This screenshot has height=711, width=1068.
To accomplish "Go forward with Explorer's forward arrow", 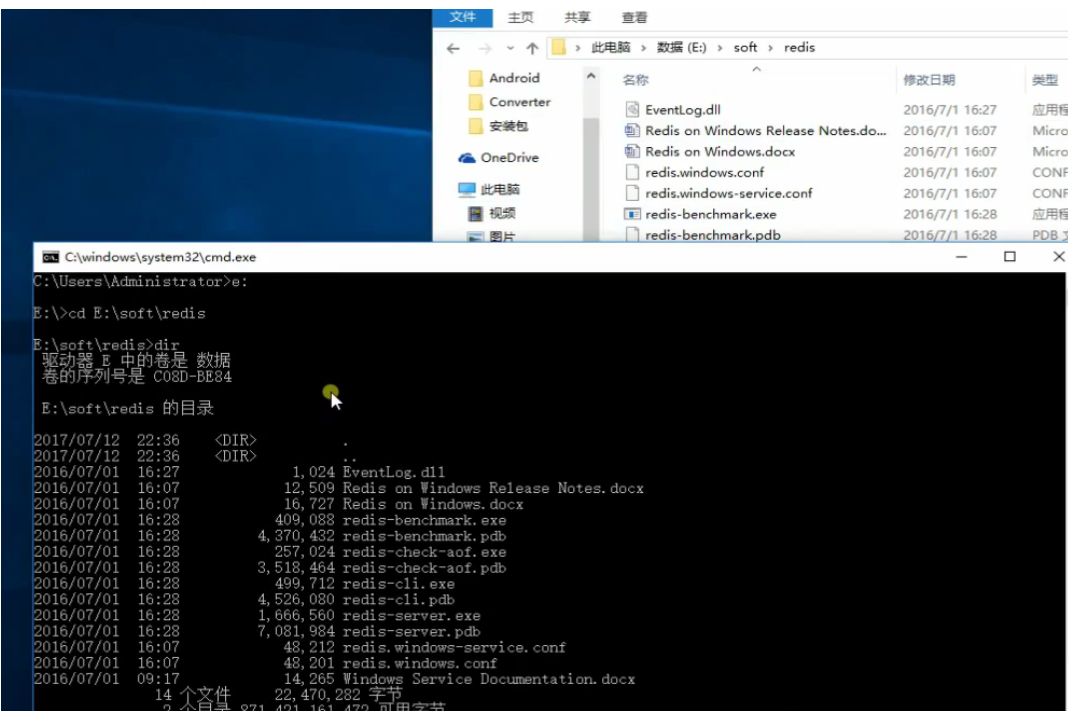I will 485,48.
